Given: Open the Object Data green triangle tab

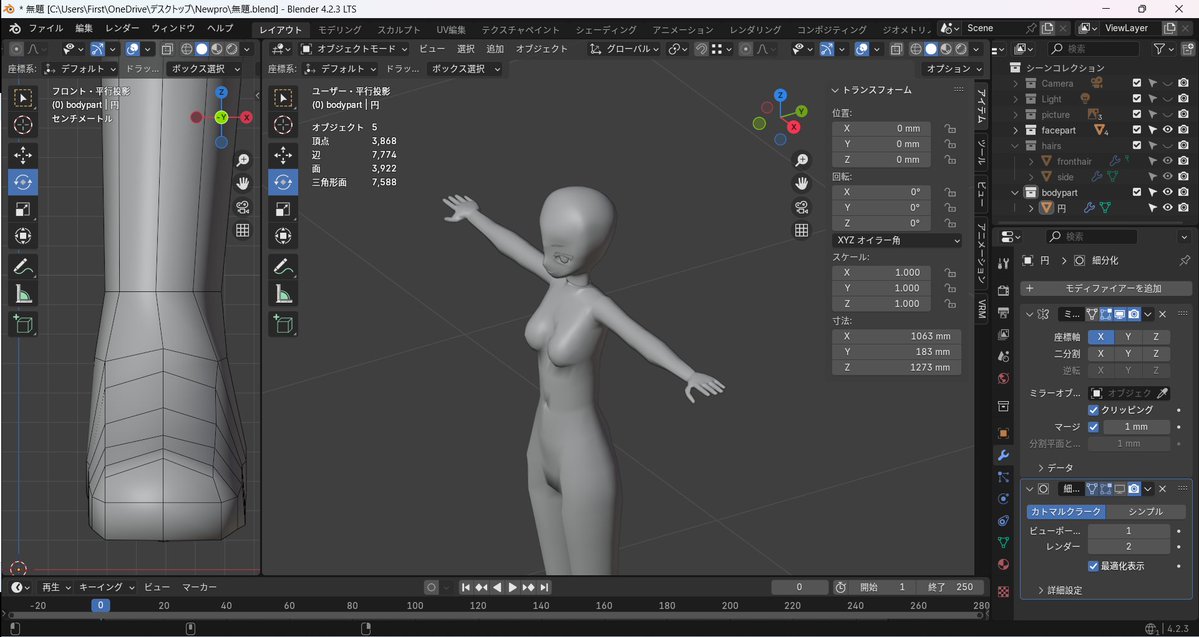Looking at the screenshot, I should pos(1004,543).
